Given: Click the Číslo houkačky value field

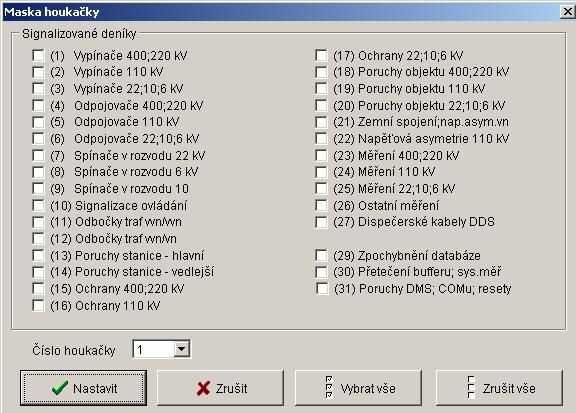Looking at the screenshot, I should click(153, 349).
